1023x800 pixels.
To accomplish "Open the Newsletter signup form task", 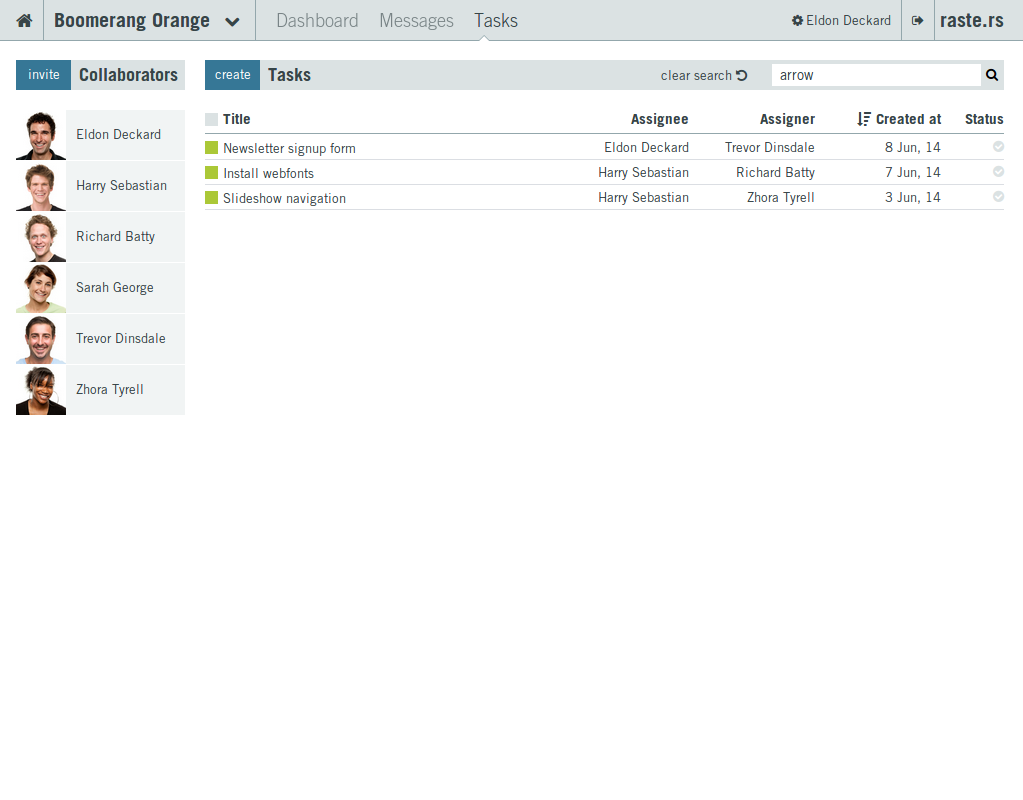I will (289, 148).
